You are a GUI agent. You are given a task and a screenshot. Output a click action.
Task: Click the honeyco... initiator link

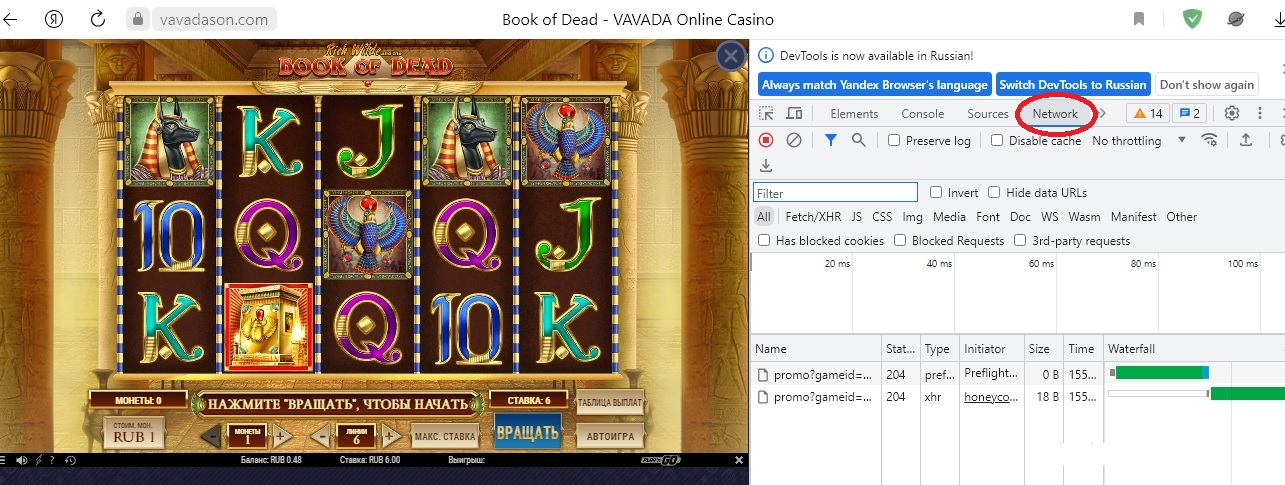coord(989,397)
